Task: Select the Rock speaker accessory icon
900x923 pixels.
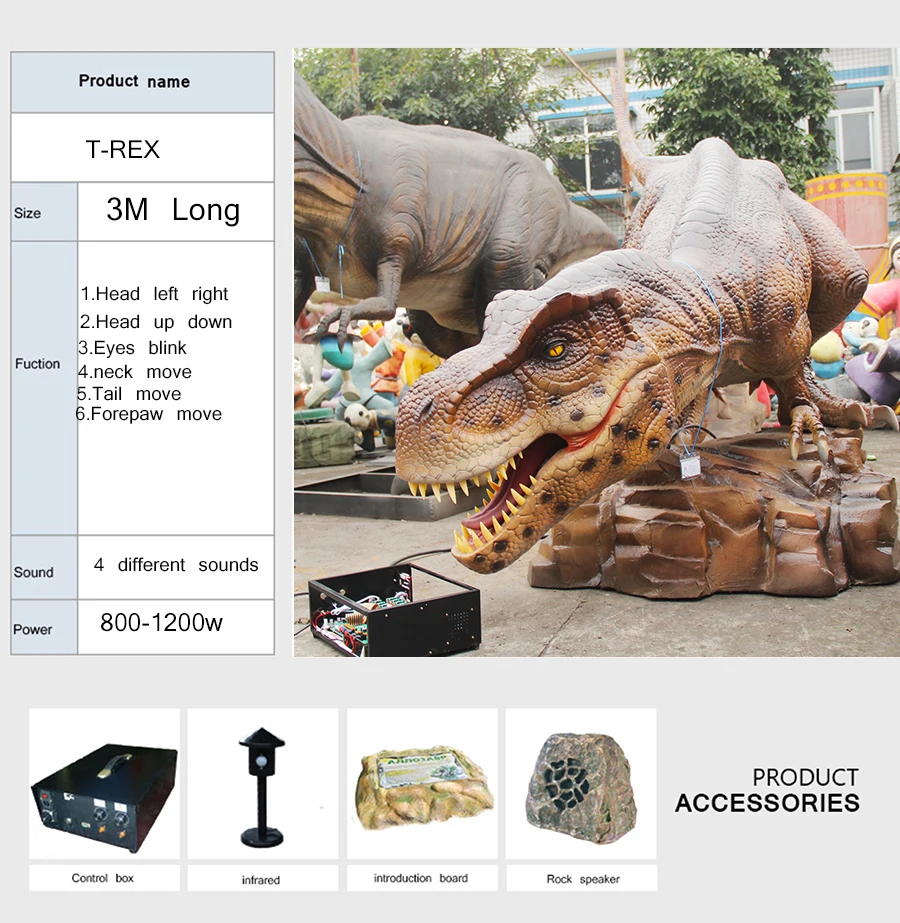Action: point(581,785)
